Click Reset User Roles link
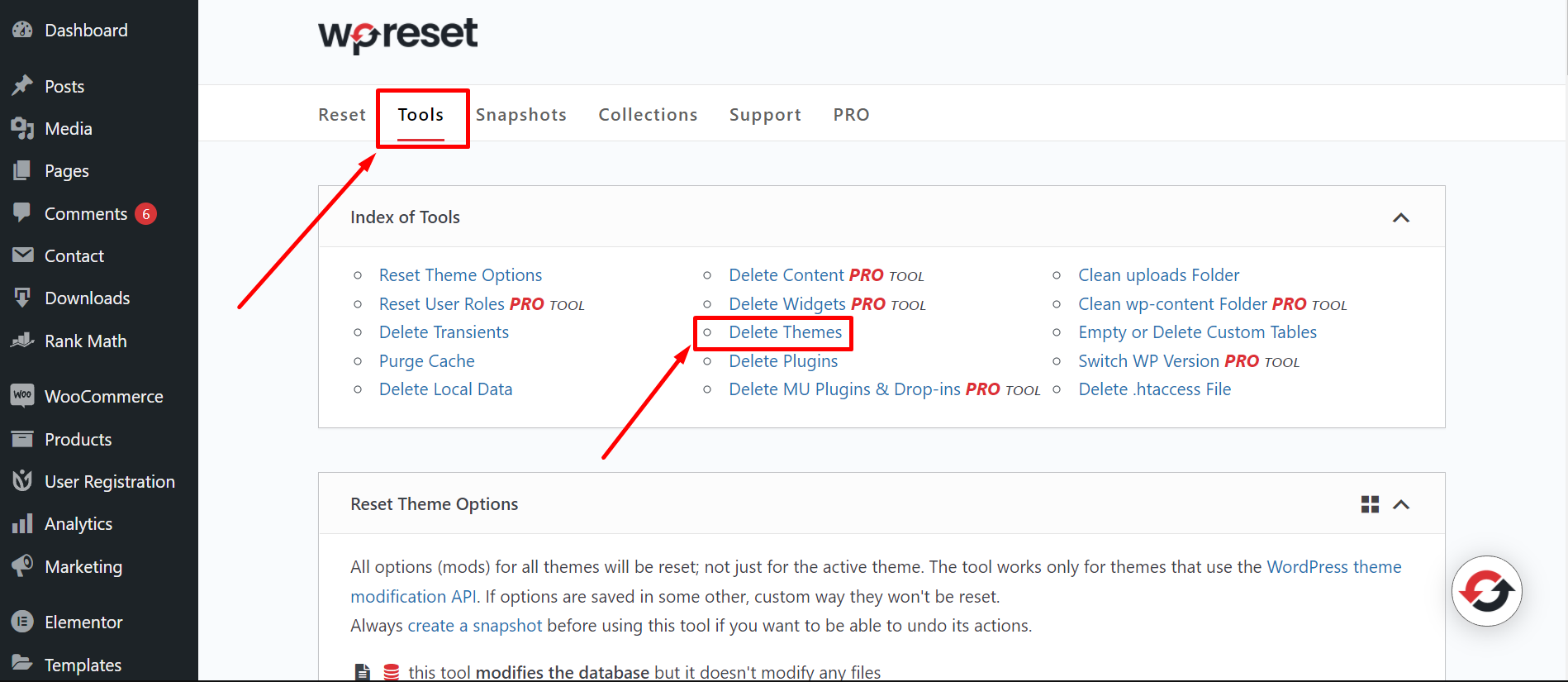This screenshot has height=682, width=1568. [x=442, y=304]
